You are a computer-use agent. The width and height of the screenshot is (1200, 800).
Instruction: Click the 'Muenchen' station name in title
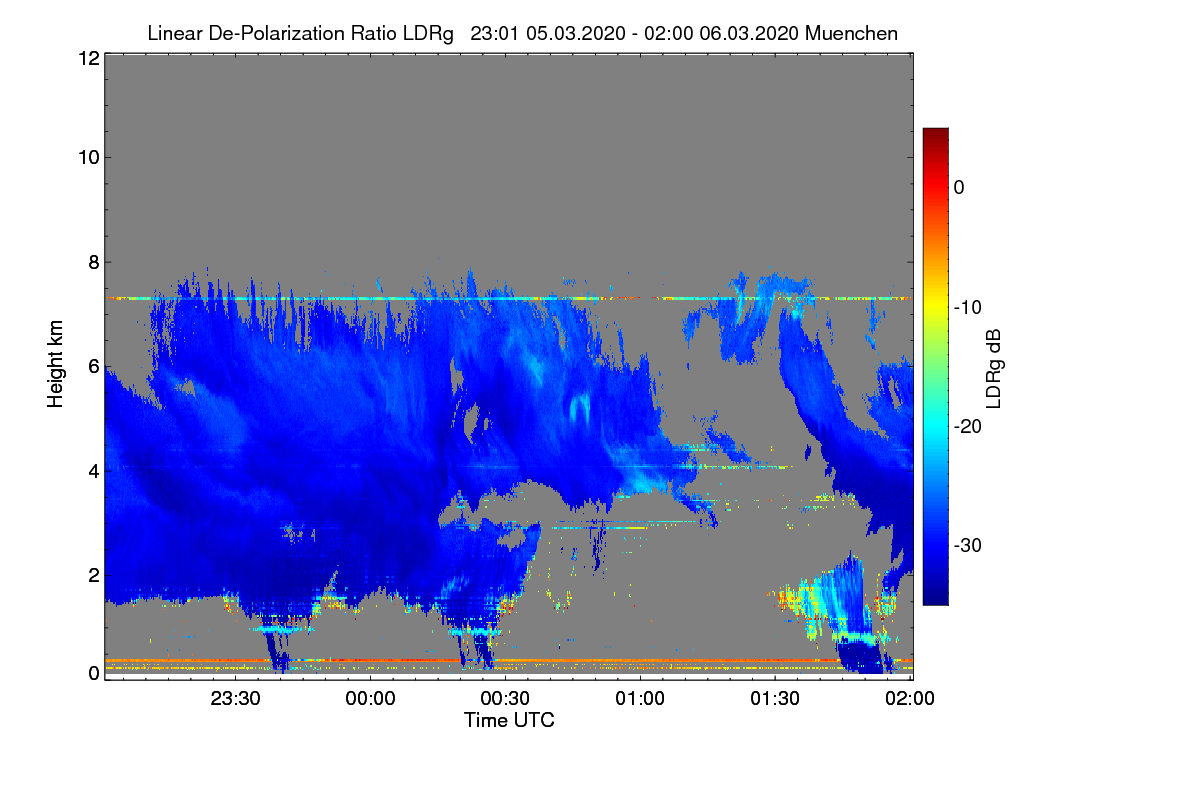pos(851,33)
